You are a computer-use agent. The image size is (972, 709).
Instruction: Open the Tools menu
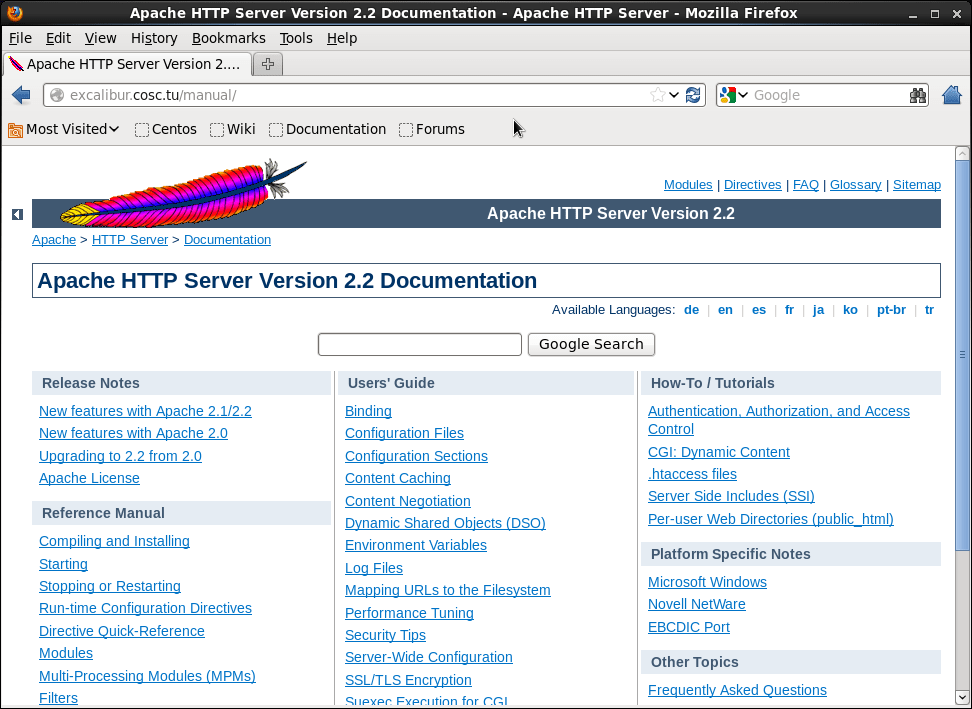[296, 38]
